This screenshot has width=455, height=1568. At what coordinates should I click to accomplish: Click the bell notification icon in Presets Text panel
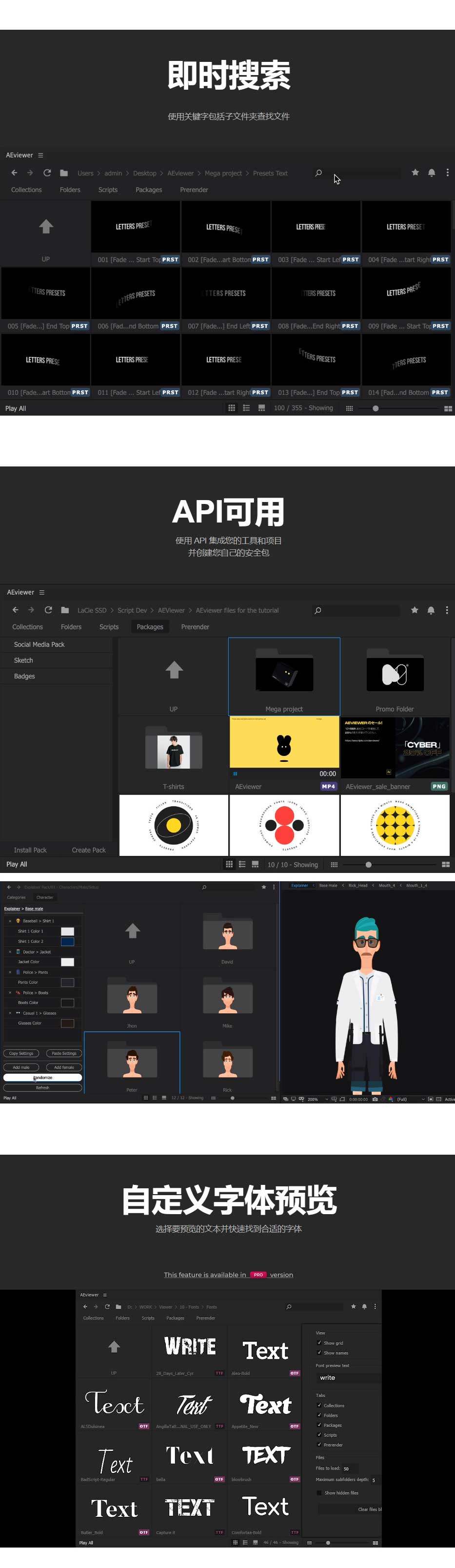coord(431,172)
